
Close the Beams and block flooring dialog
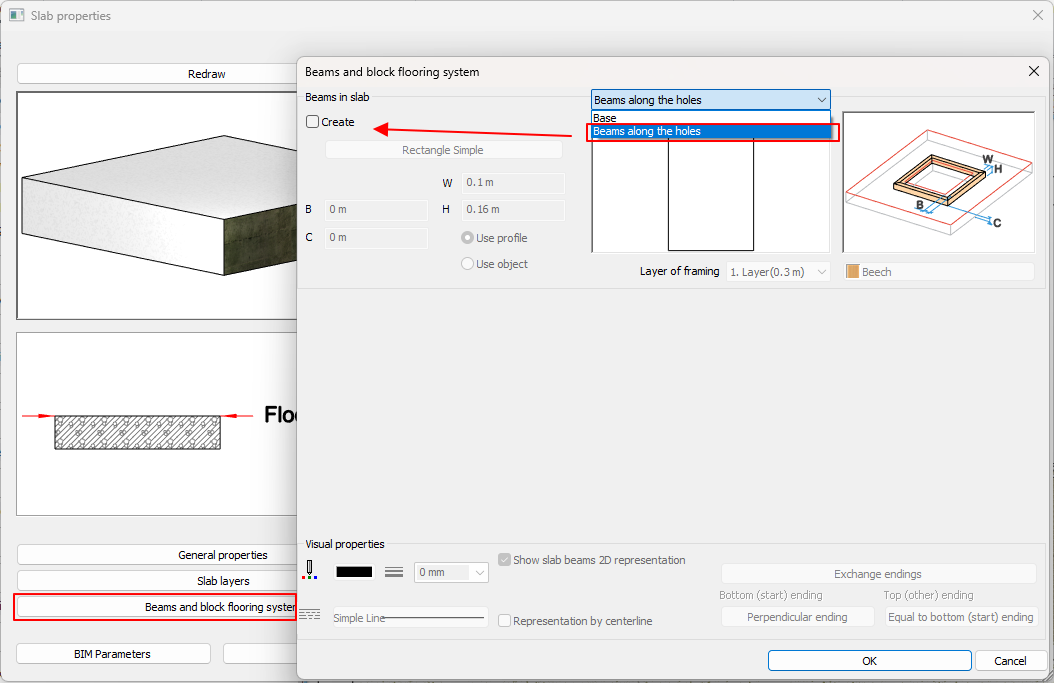[1034, 71]
